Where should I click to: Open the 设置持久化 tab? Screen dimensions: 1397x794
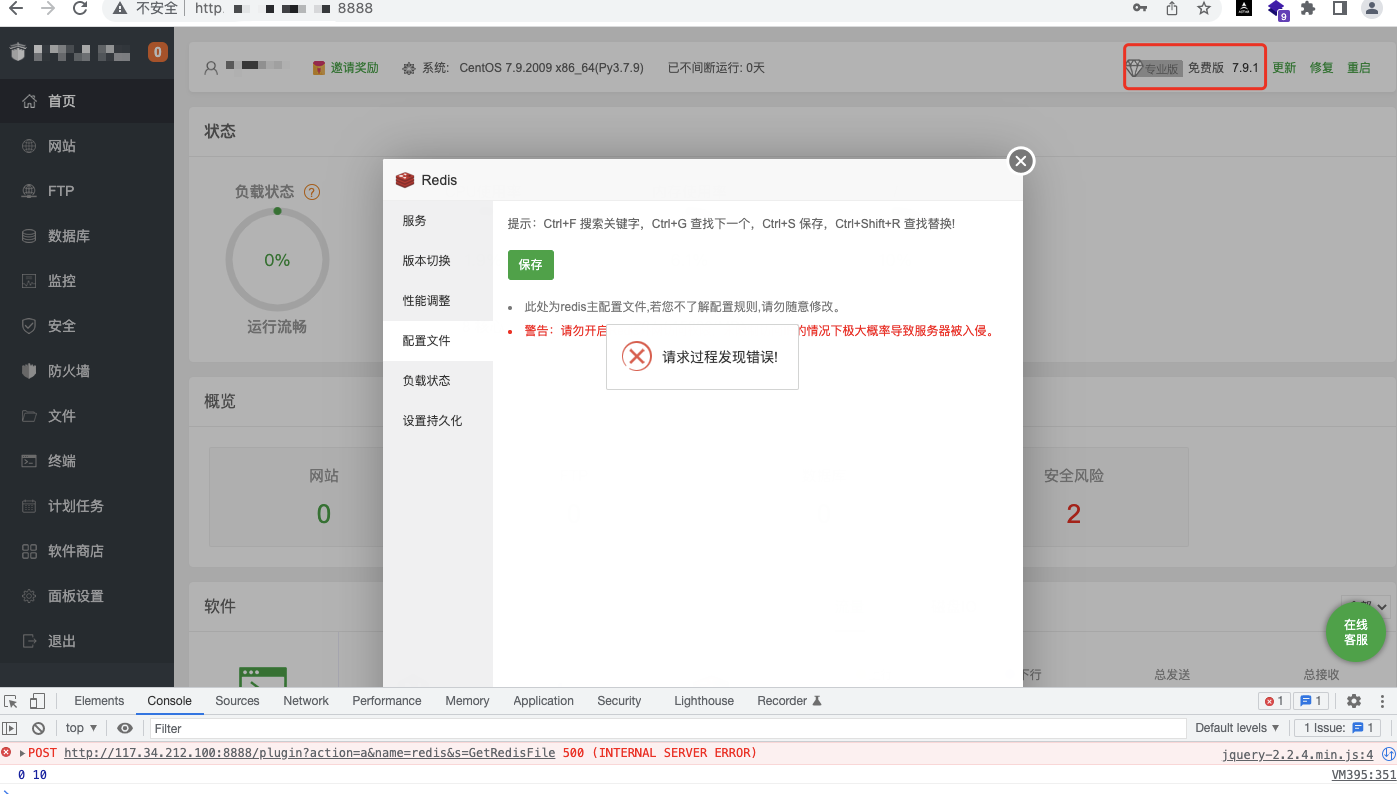click(438, 421)
